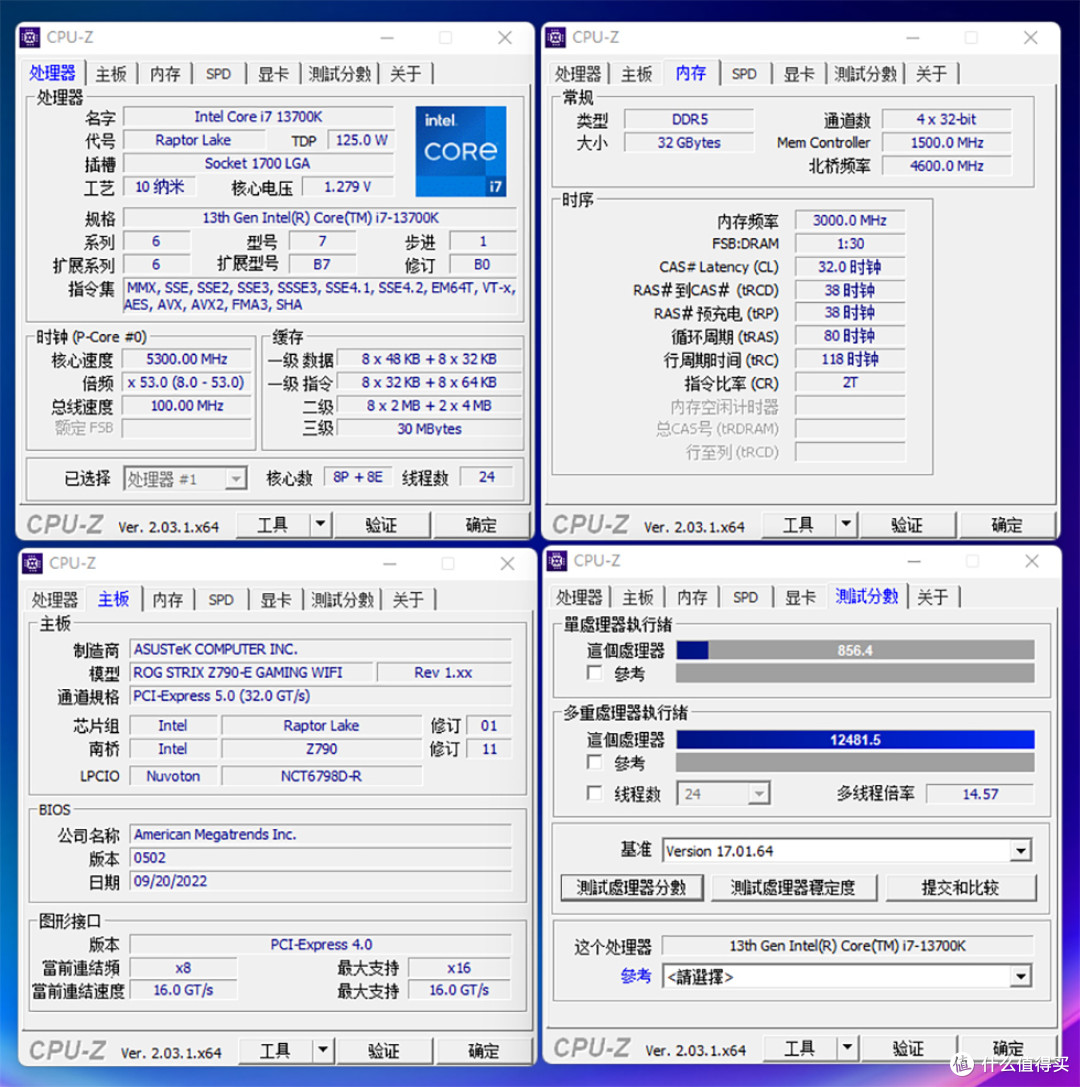Open 关于 tab in memory window

point(932,73)
